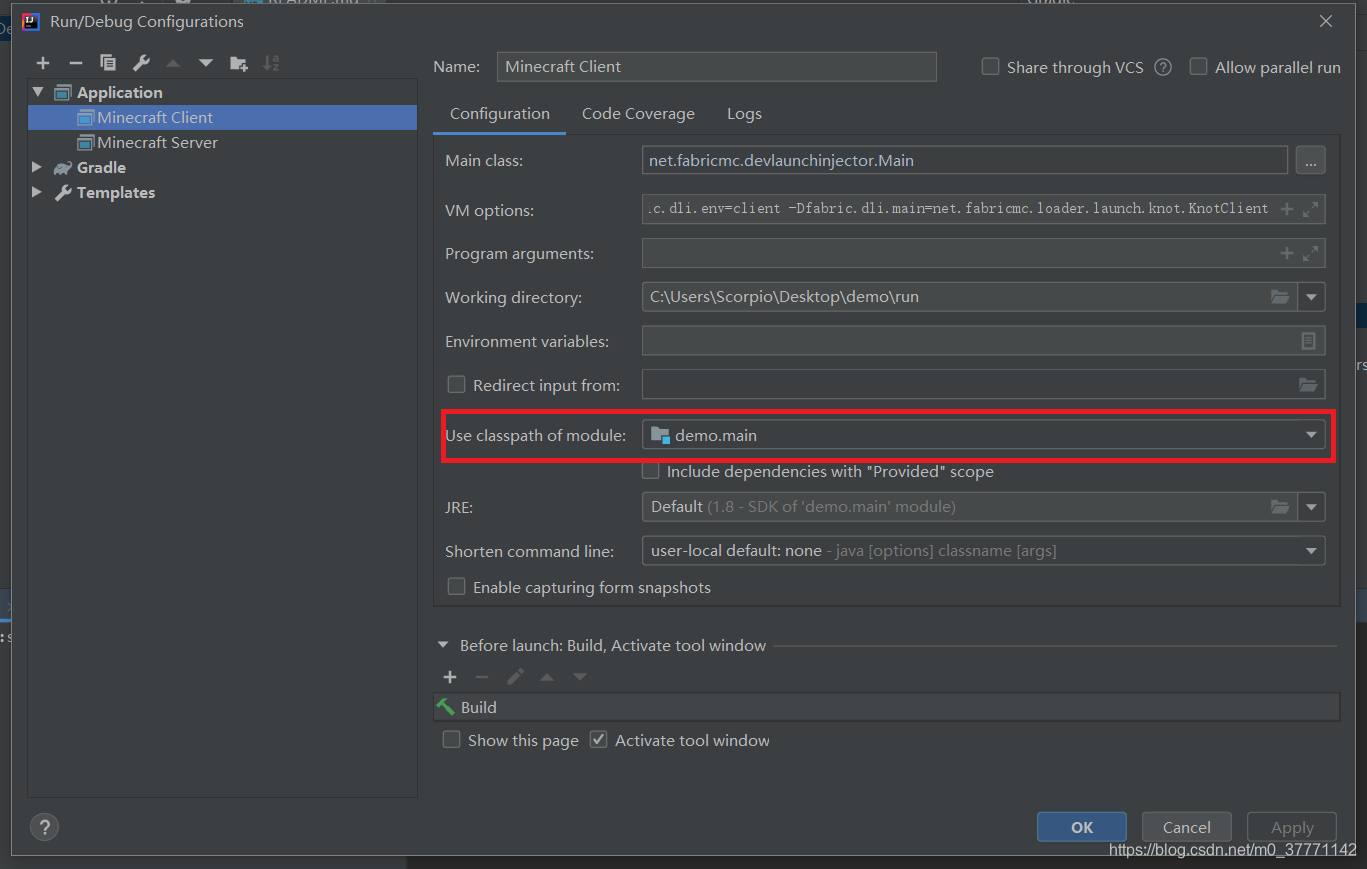Click into the Name input field
This screenshot has height=869, width=1367.
coord(716,66)
